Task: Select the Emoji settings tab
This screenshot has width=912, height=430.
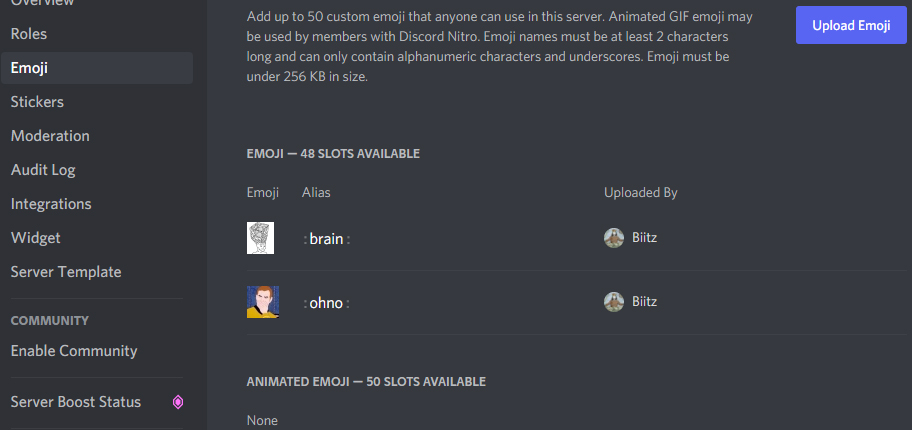Action: 97,68
